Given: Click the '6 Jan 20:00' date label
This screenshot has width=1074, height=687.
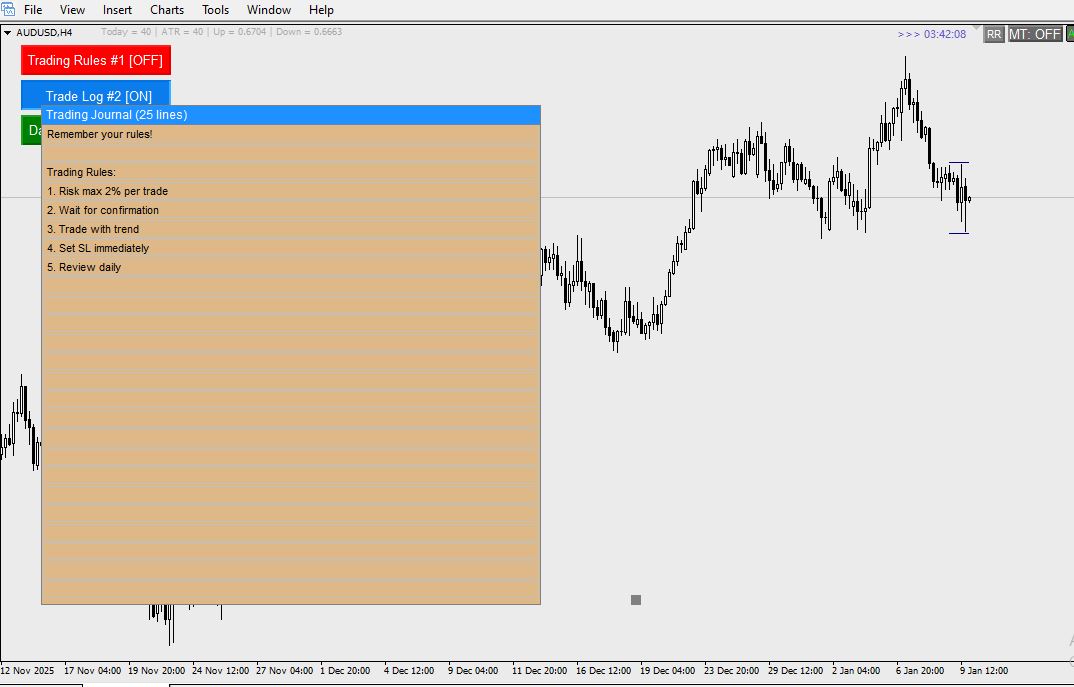Looking at the screenshot, I should (x=919, y=671).
